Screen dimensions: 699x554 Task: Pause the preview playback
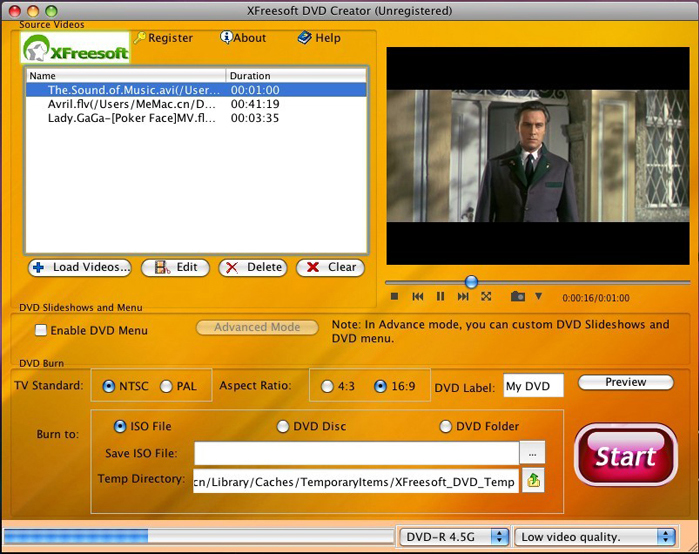tap(440, 297)
